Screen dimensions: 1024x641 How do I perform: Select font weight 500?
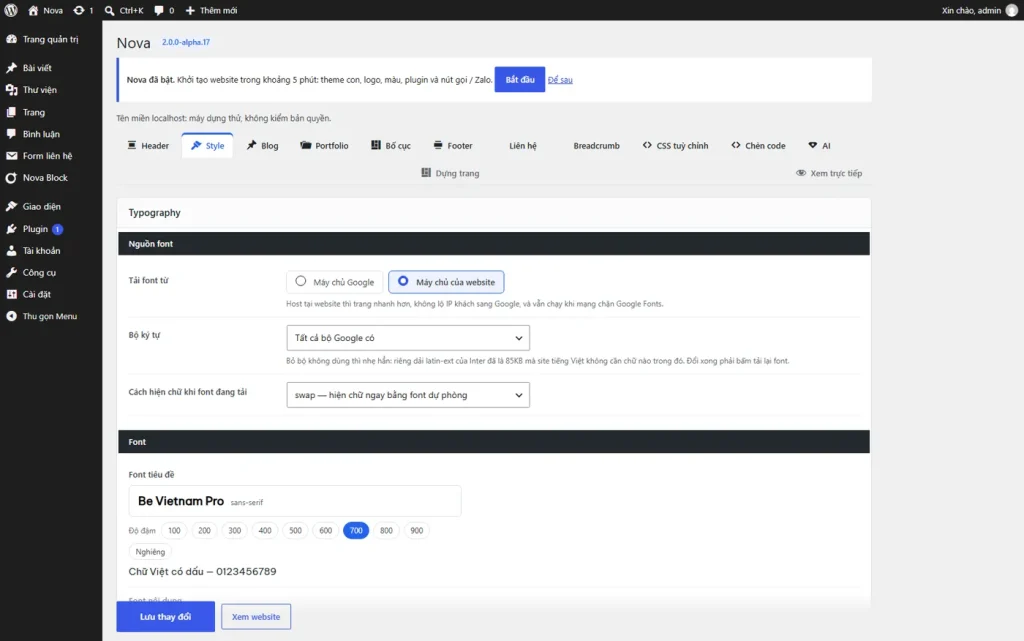(x=295, y=531)
